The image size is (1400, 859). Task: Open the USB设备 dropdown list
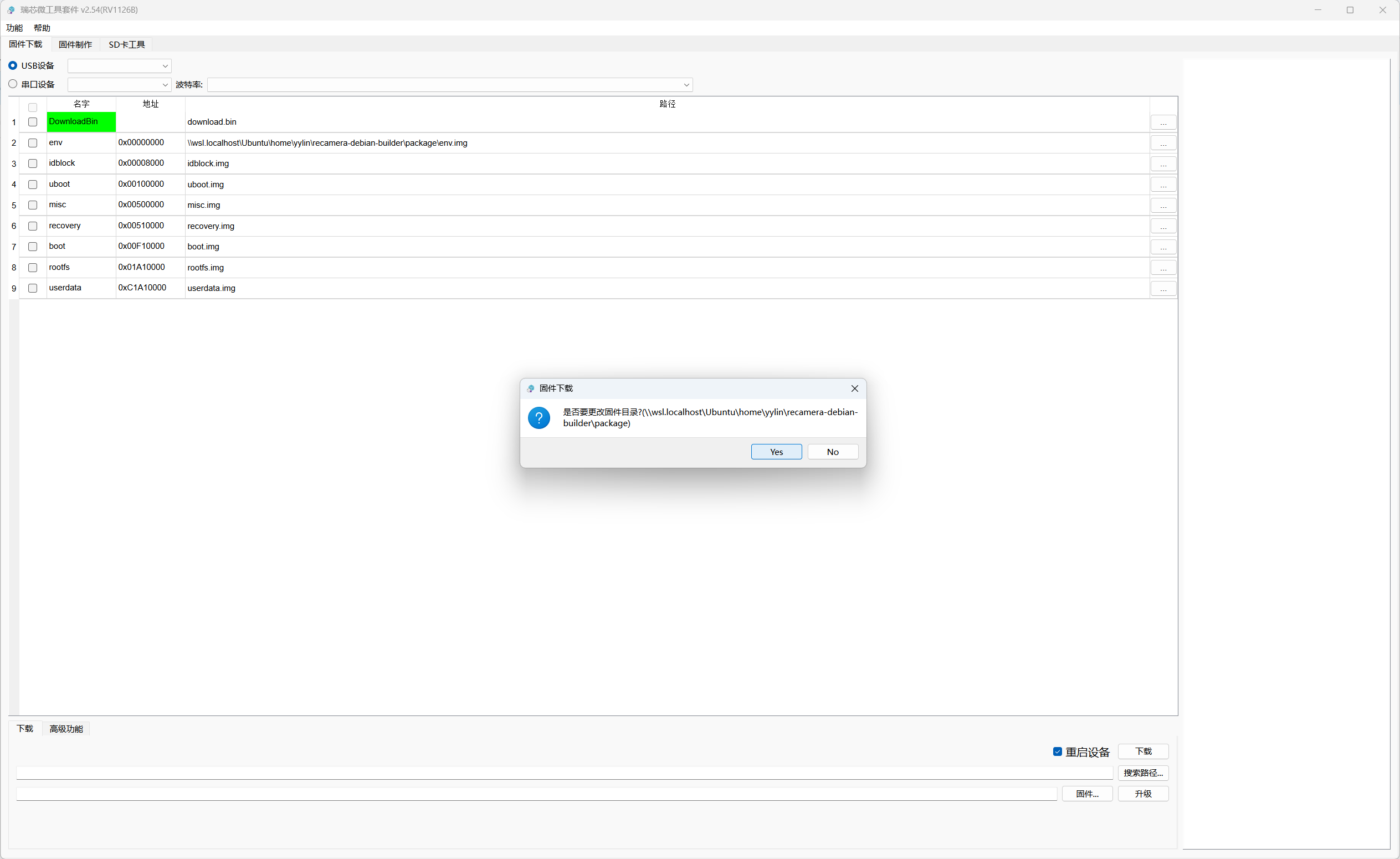pyautogui.click(x=119, y=66)
